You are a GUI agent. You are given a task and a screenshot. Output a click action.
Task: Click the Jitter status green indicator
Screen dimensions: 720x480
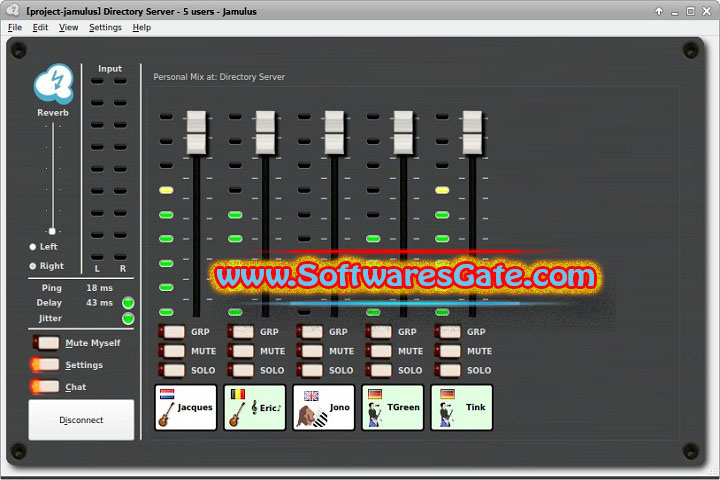(128, 318)
